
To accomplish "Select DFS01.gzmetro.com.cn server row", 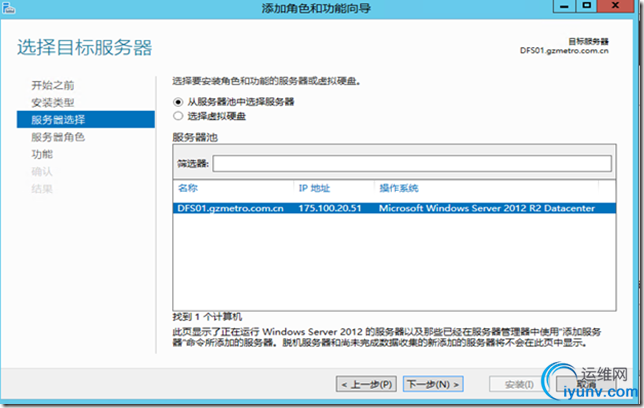I will (394, 208).
